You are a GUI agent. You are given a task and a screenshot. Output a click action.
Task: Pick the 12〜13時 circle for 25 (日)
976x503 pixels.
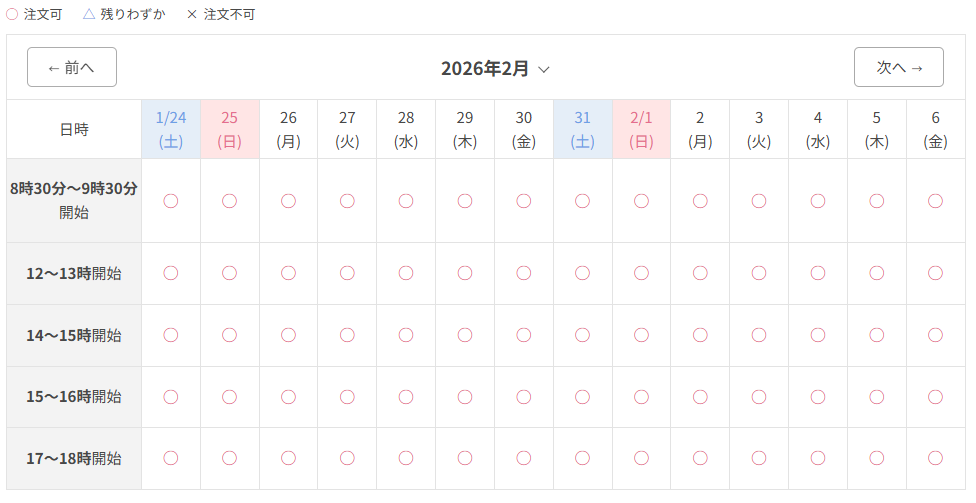230,273
